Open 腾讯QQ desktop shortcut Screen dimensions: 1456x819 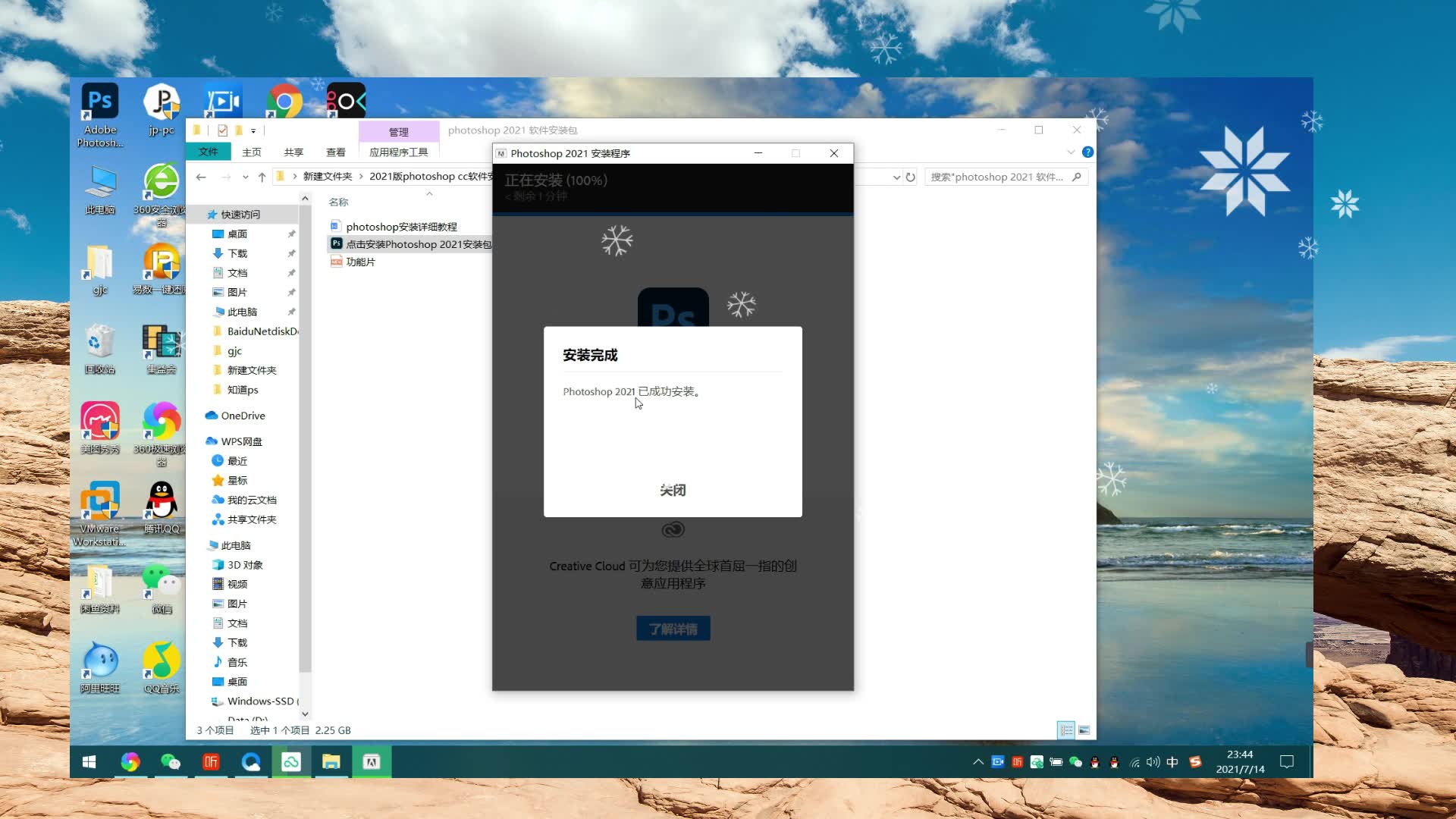coord(162,508)
